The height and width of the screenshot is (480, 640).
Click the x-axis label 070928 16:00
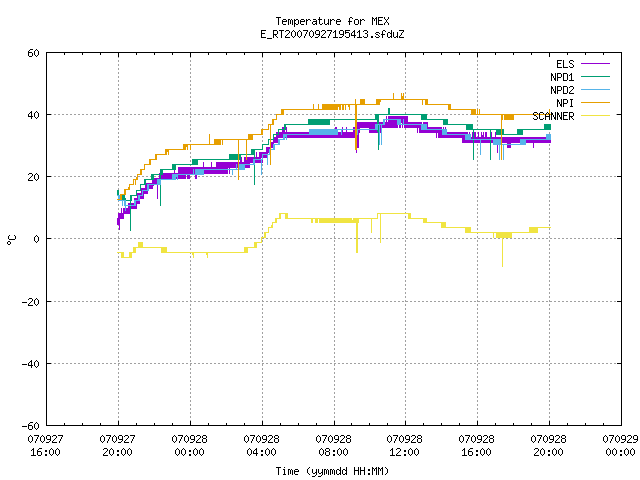coord(476,446)
